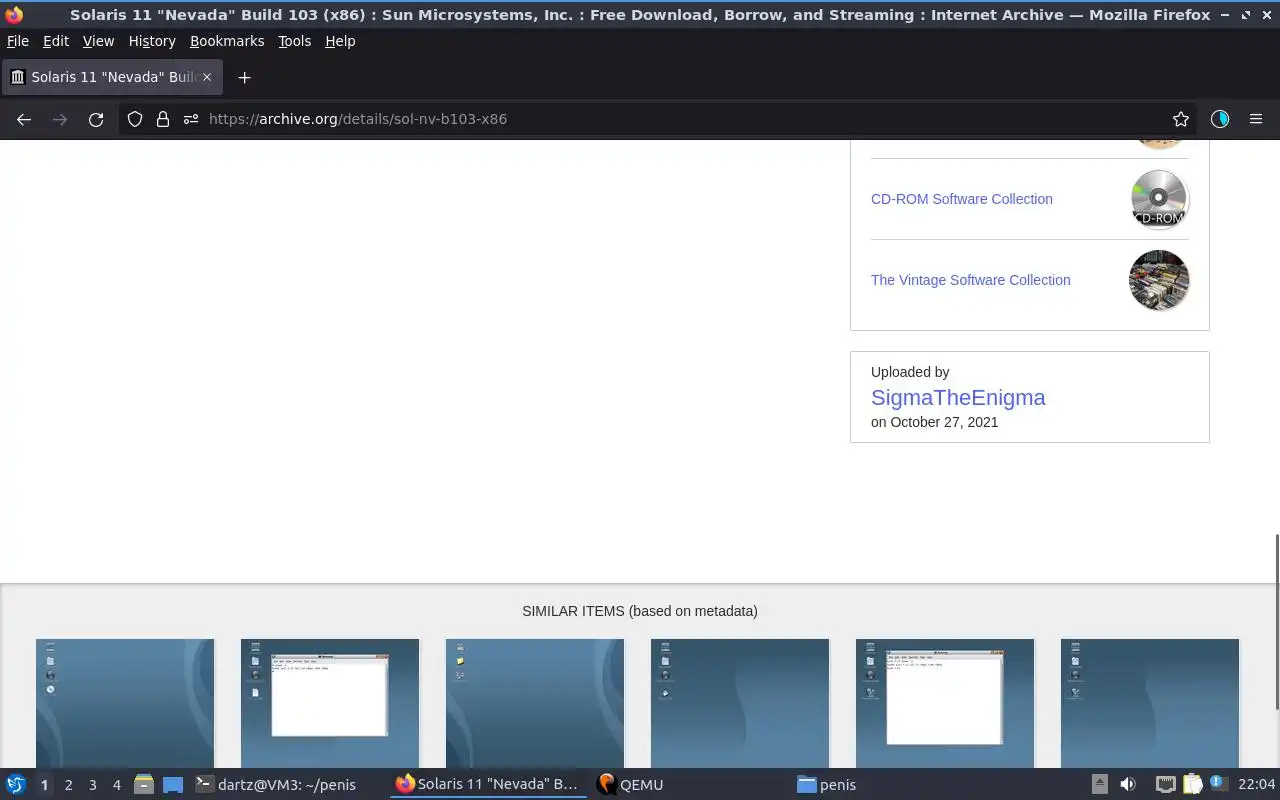The image size is (1280, 800).
Task: Click the 'on October 27, 2021' text
Action: pos(935,422)
